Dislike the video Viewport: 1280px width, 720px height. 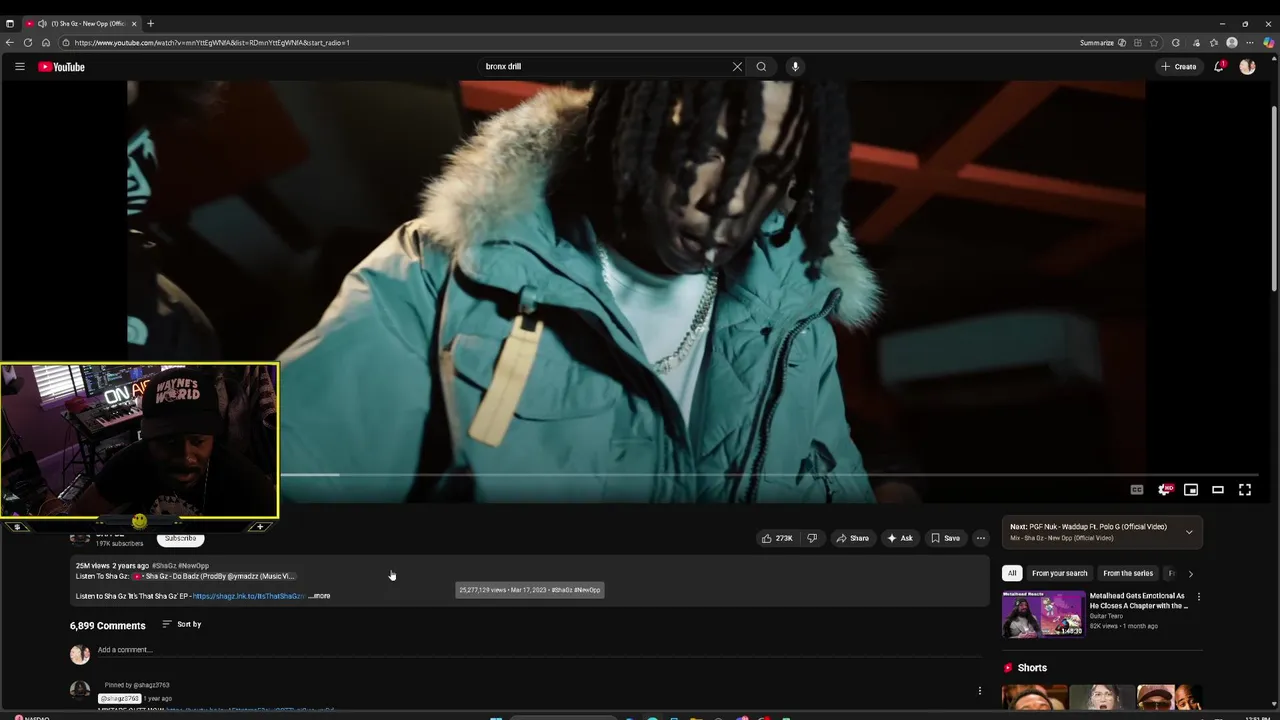coord(812,538)
